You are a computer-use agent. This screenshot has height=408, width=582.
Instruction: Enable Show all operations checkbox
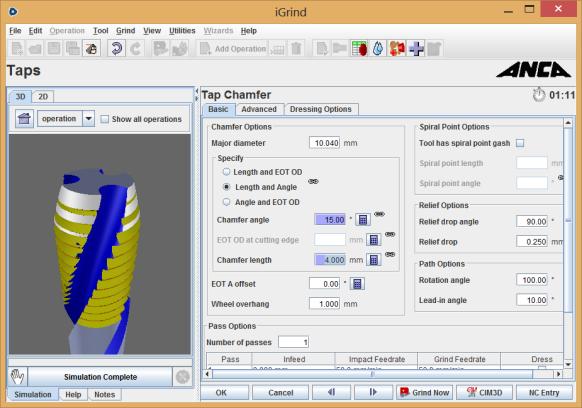point(105,119)
